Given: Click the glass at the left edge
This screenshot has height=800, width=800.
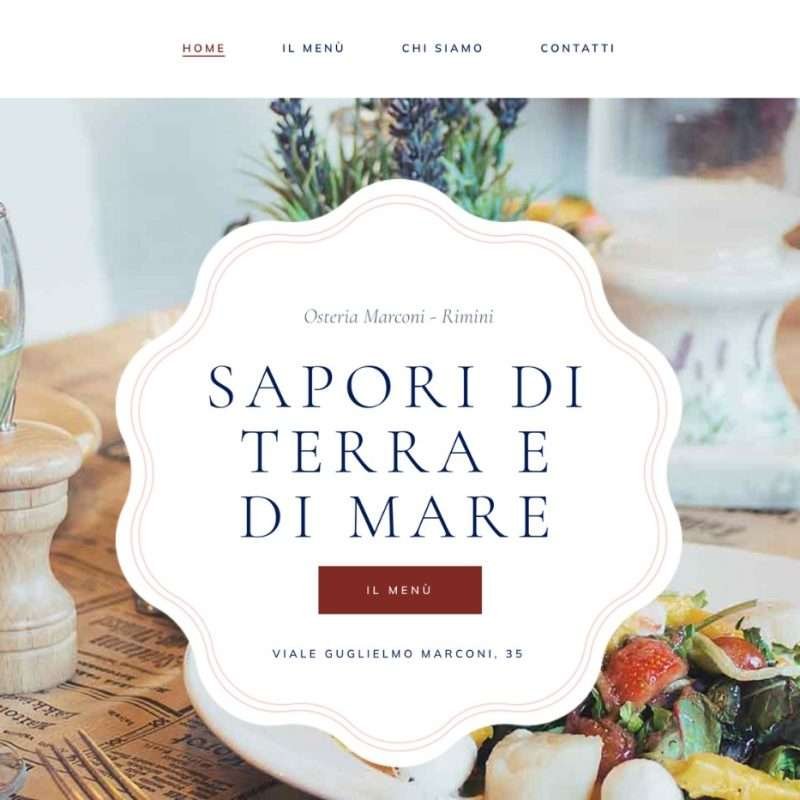Looking at the screenshot, I should coord(10,316).
